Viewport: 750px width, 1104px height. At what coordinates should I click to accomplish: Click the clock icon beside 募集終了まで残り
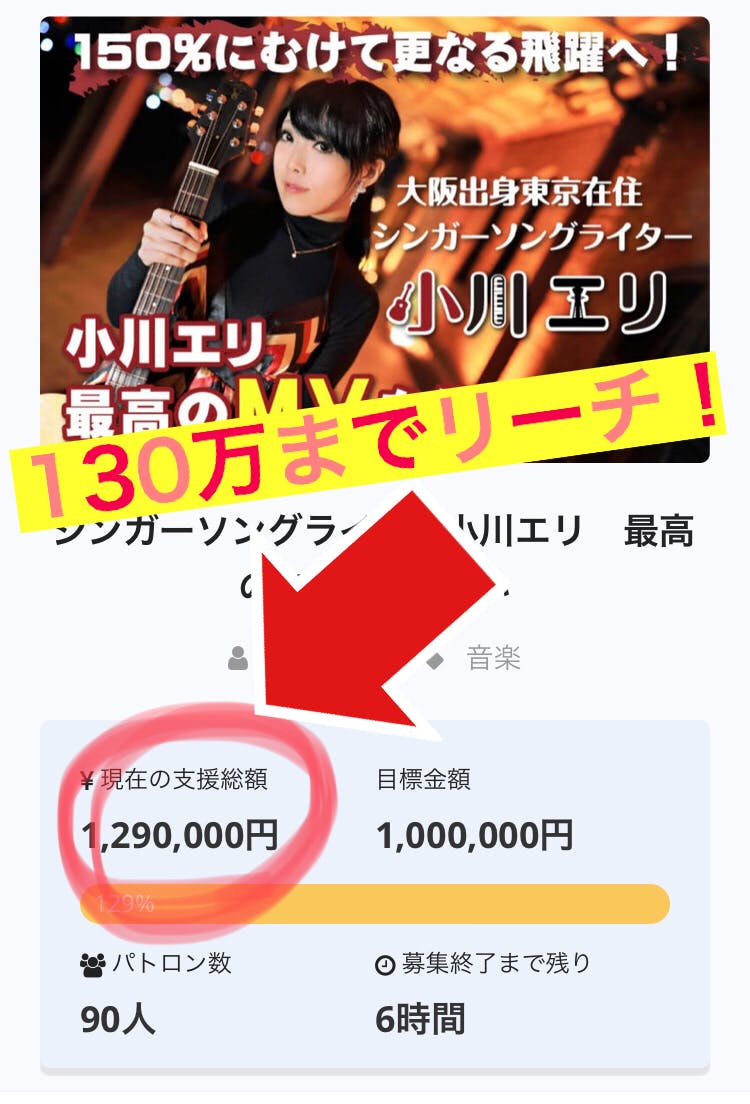(385, 965)
